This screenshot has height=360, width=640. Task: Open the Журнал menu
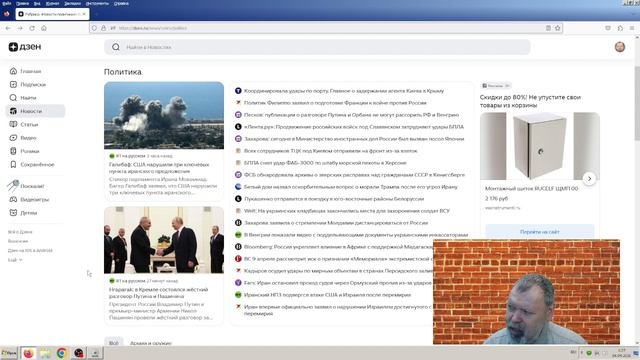(52, 3)
